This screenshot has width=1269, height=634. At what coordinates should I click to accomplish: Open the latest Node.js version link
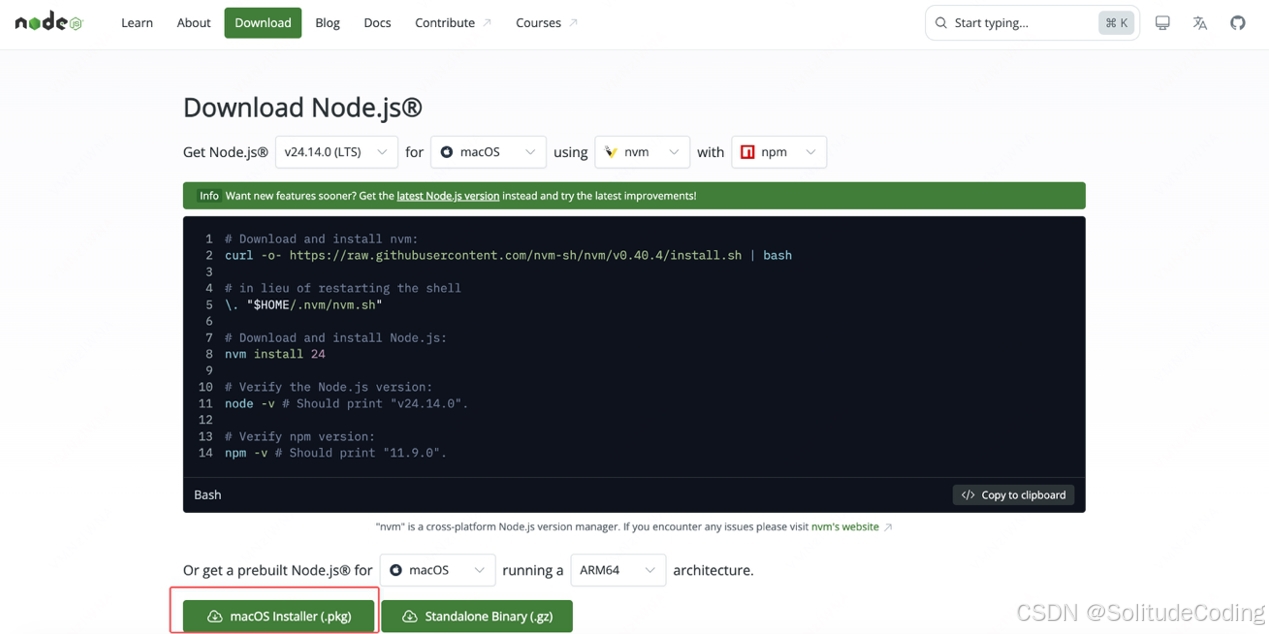click(448, 195)
